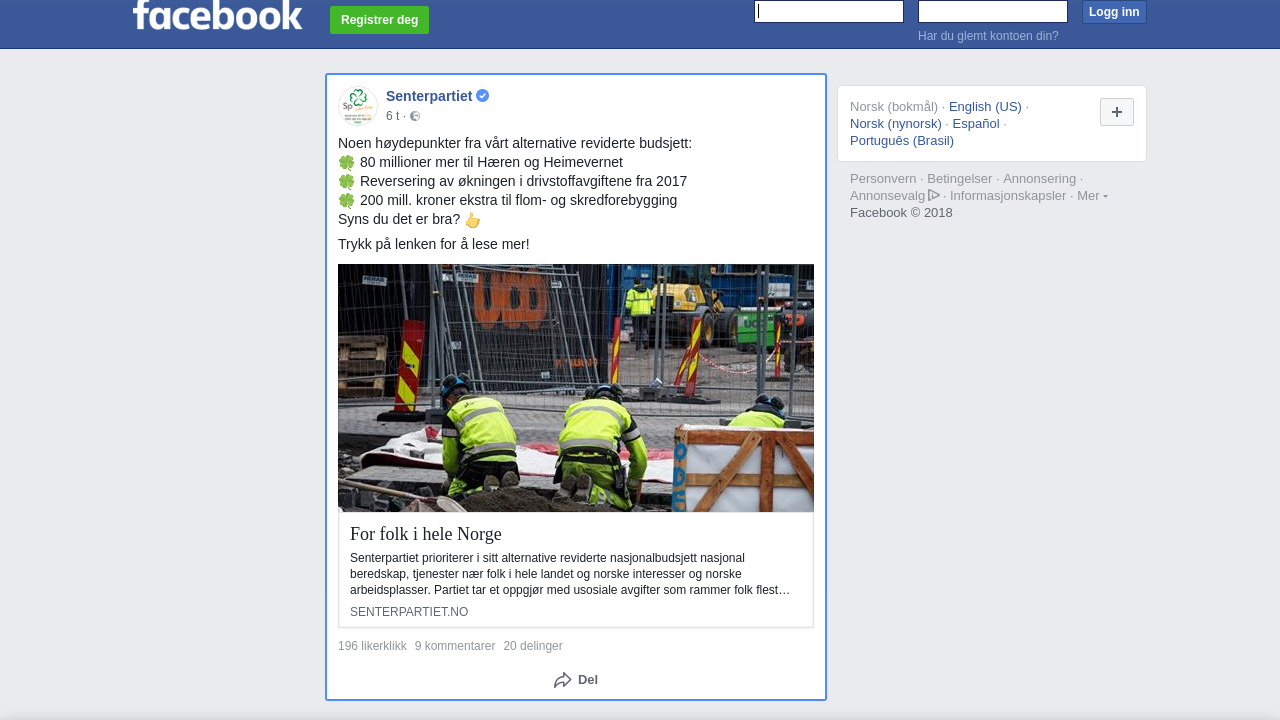Click the article description starting Senterpartiet prioriterer
1280x720 pixels.
[x=570, y=574]
